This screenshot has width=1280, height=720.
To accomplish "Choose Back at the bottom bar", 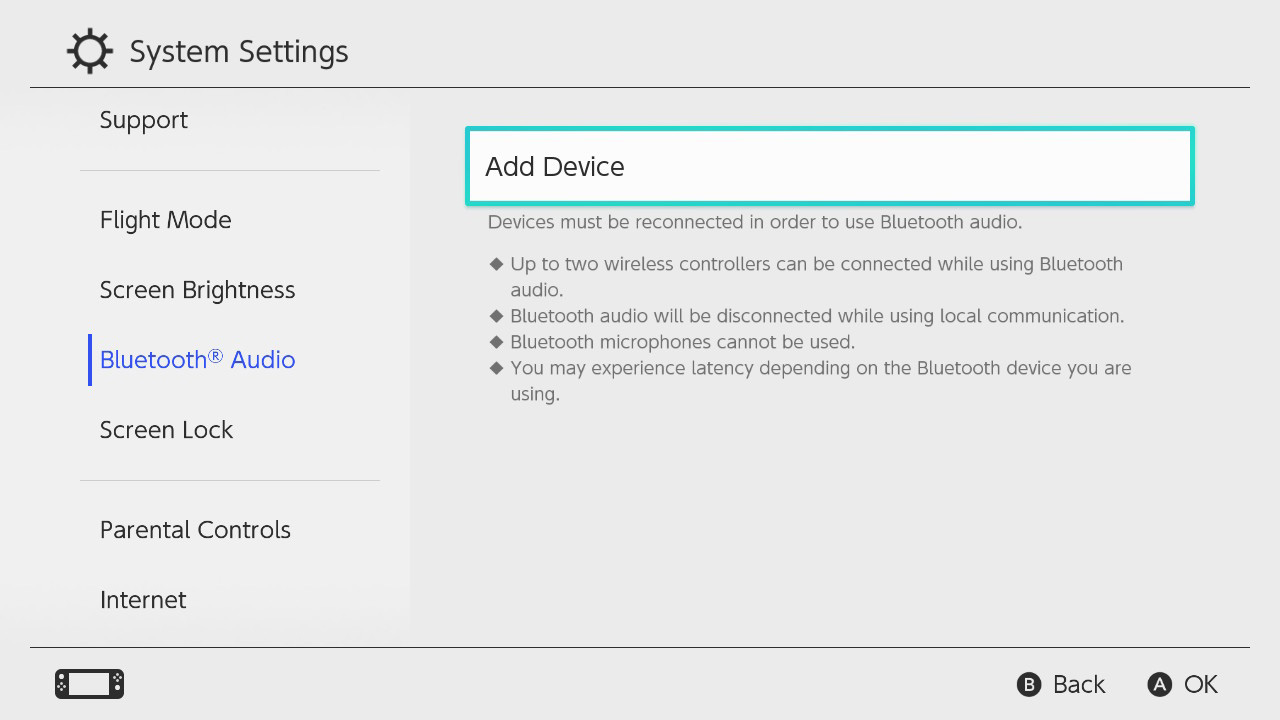I will pos(1061,684).
